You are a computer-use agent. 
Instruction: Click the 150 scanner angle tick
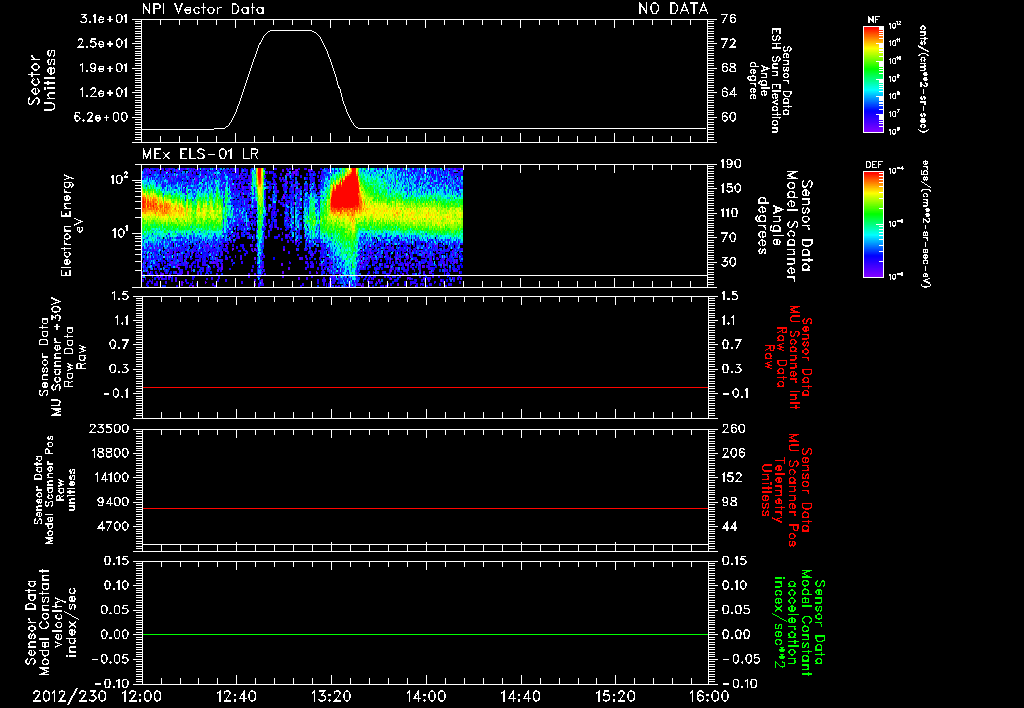point(731,188)
